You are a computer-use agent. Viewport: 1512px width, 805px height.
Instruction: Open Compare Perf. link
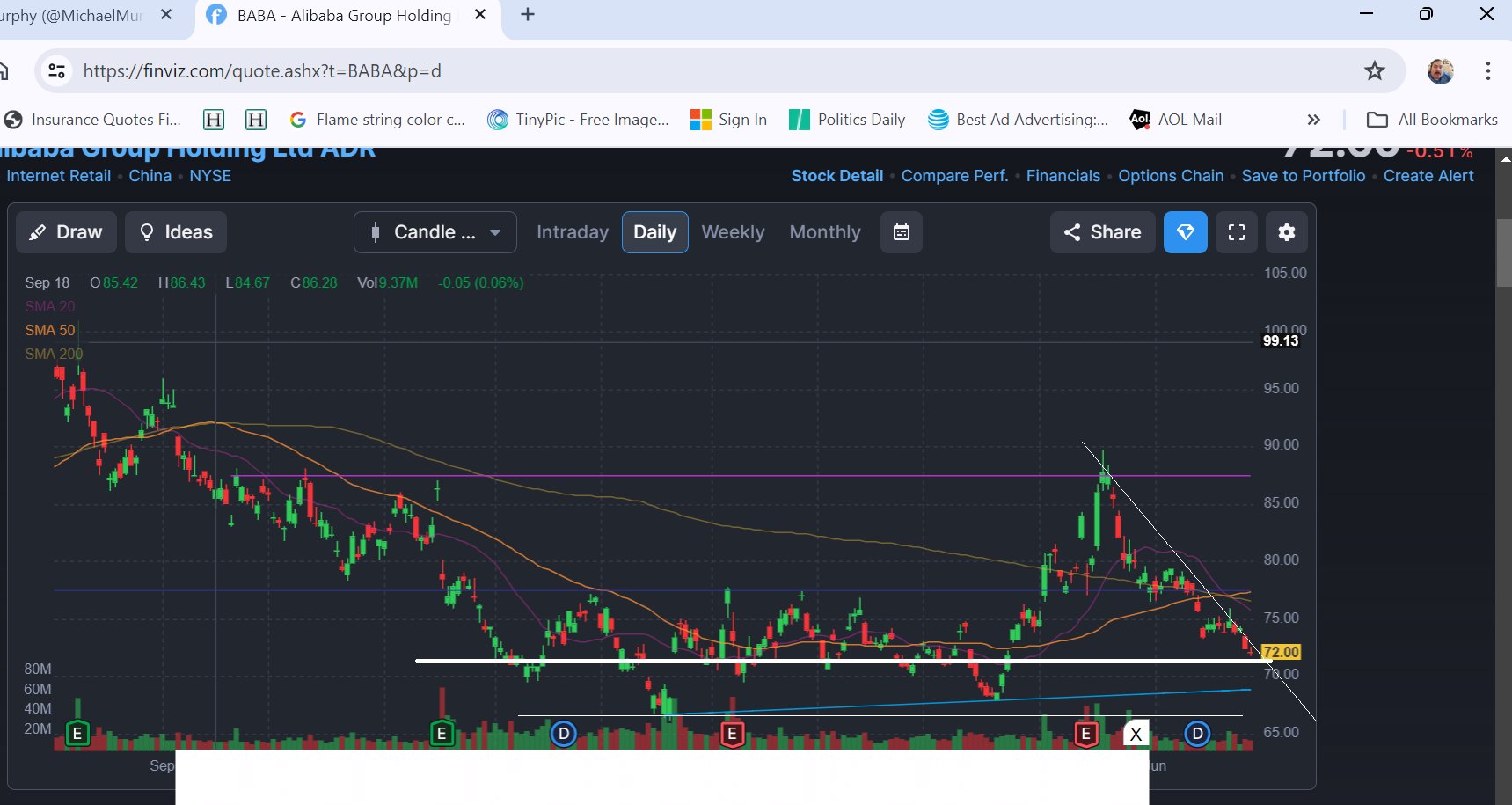click(x=954, y=176)
